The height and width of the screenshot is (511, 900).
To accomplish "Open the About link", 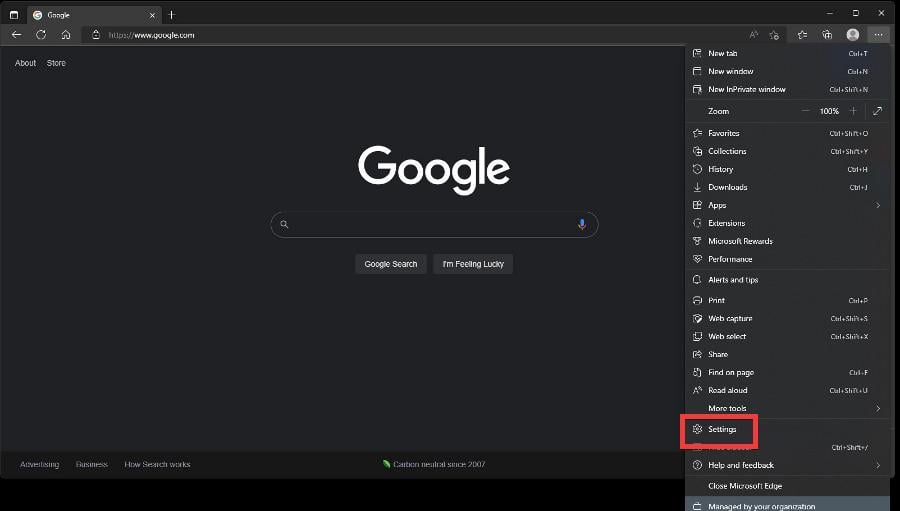I will (x=25, y=63).
